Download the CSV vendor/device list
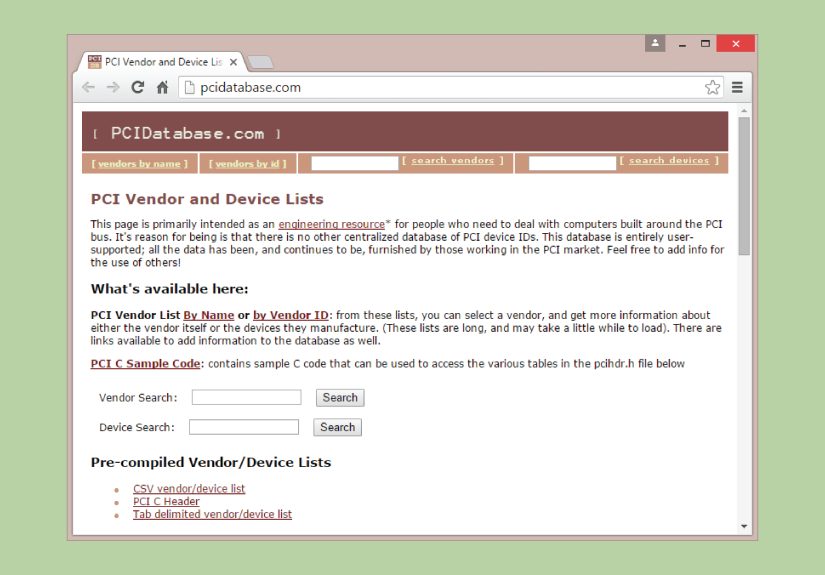825x575 pixels. pyautogui.click(x=189, y=489)
